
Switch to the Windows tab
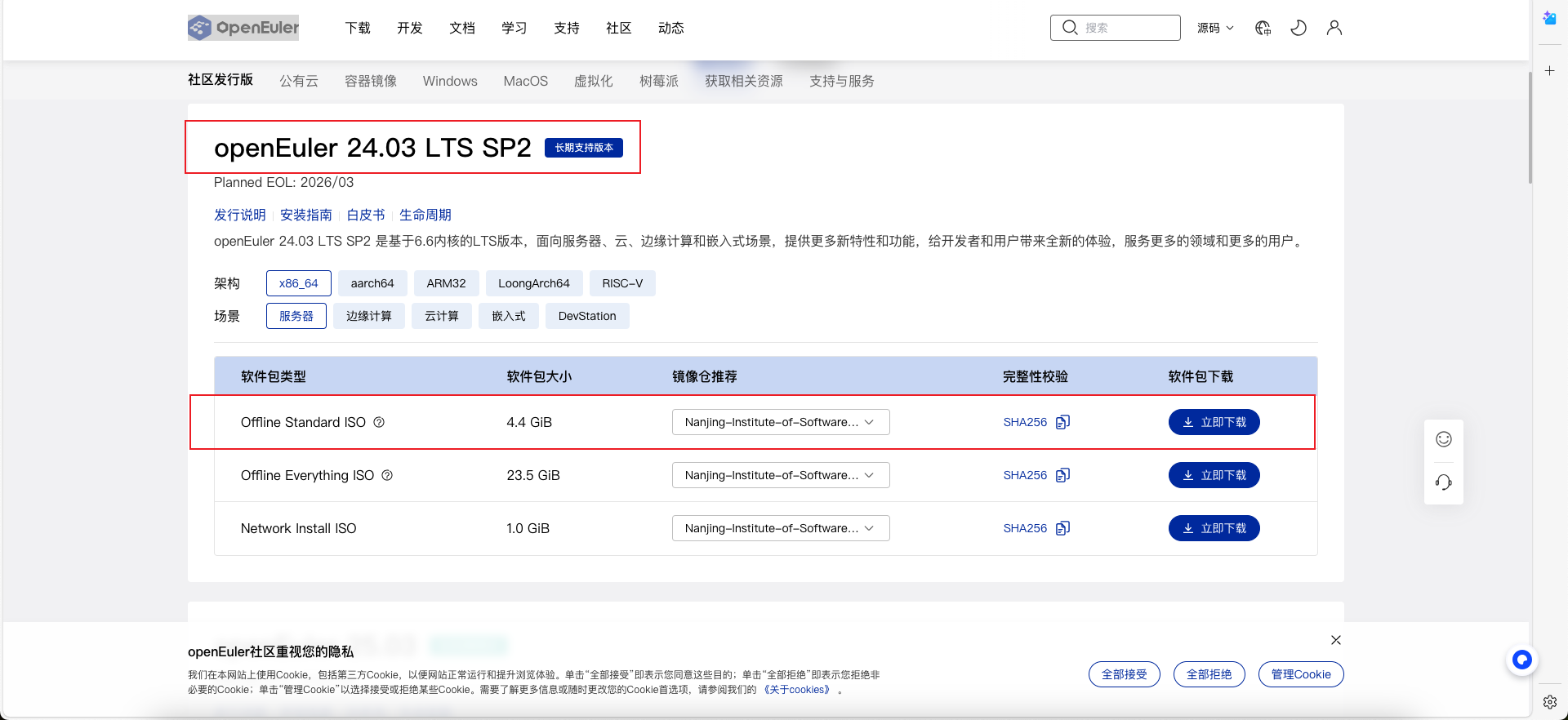click(x=450, y=81)
